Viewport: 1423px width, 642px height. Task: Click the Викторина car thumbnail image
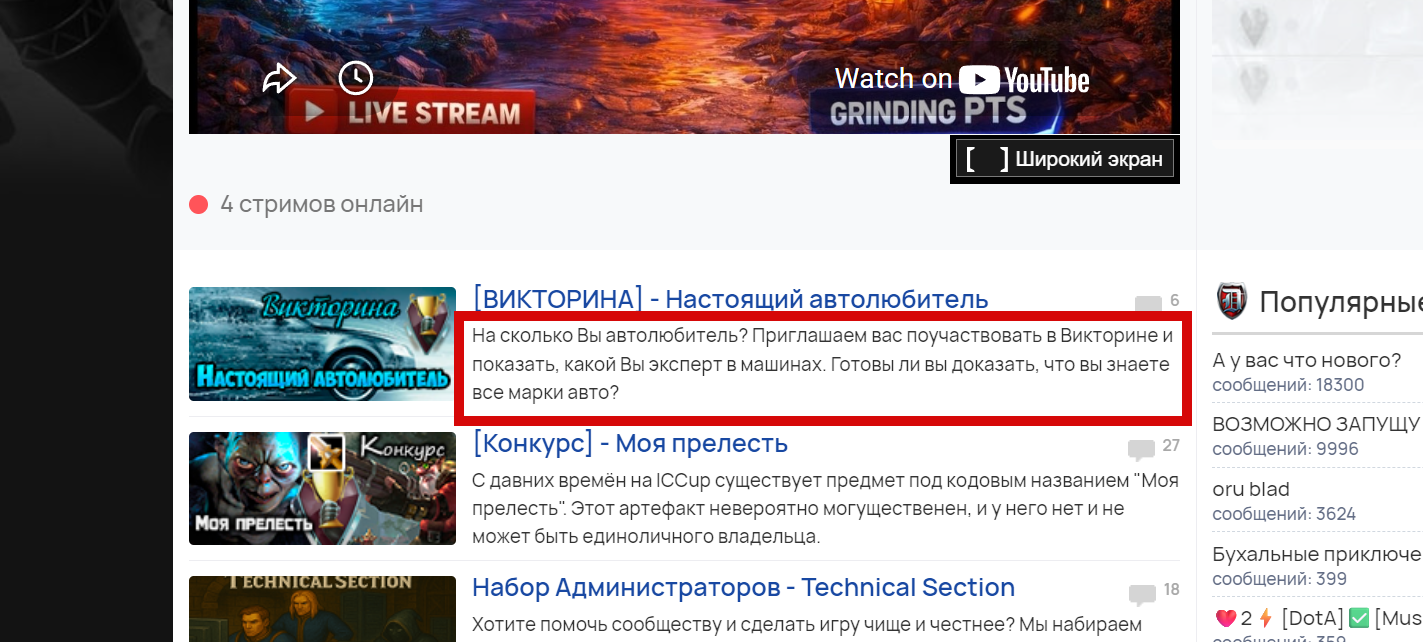pos(322,344)
